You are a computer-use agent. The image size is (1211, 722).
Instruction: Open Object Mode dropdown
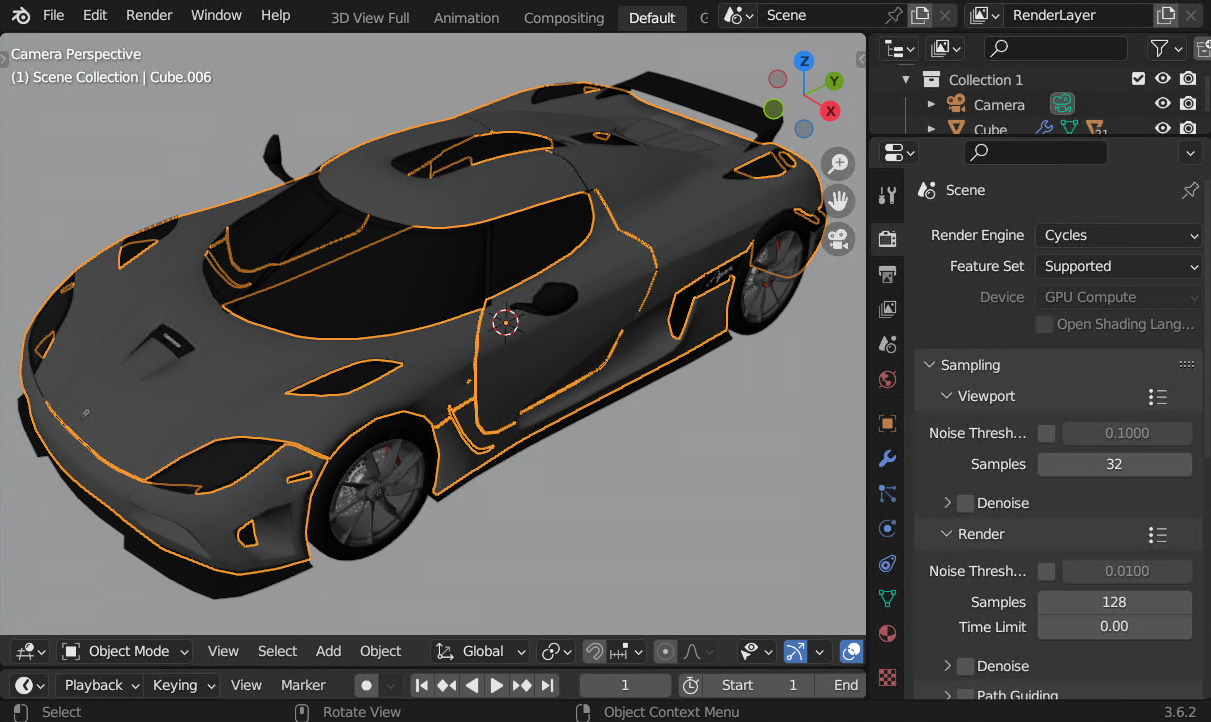124,651
